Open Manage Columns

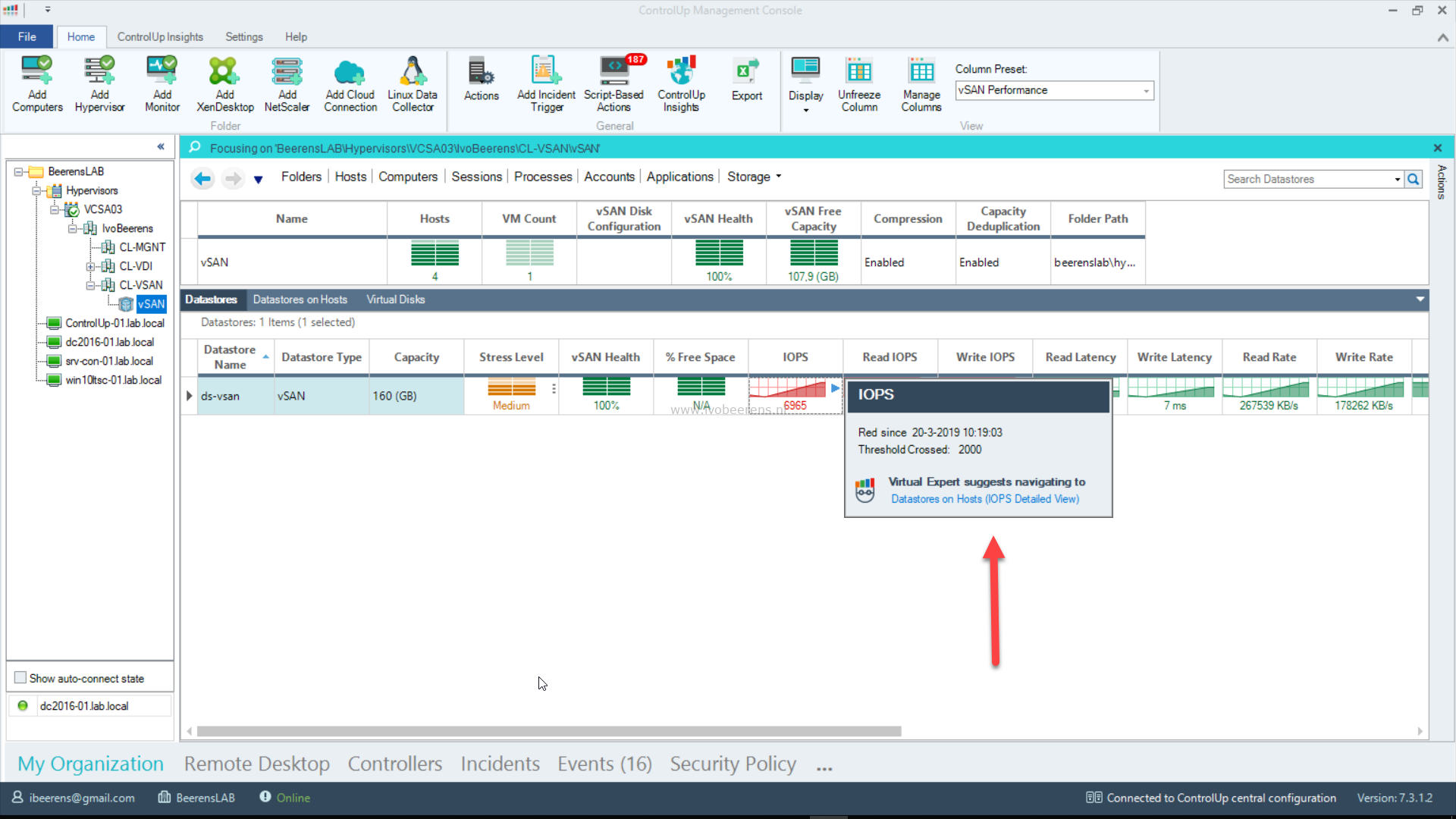click(x=921, y=84)
